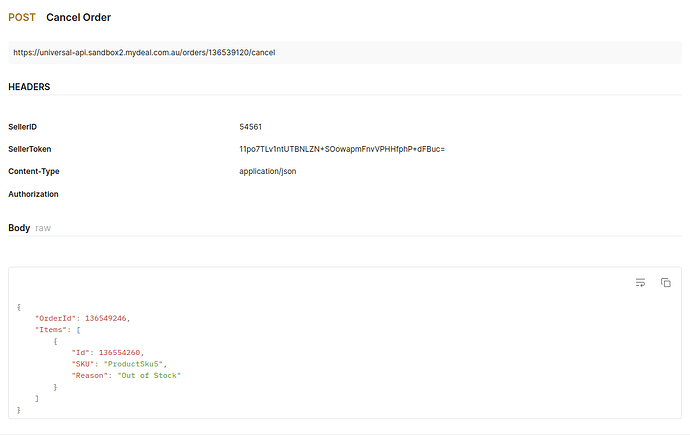690x435 pixels.
Task: Select the Content-Type header name
Action: tap(34, 171)
